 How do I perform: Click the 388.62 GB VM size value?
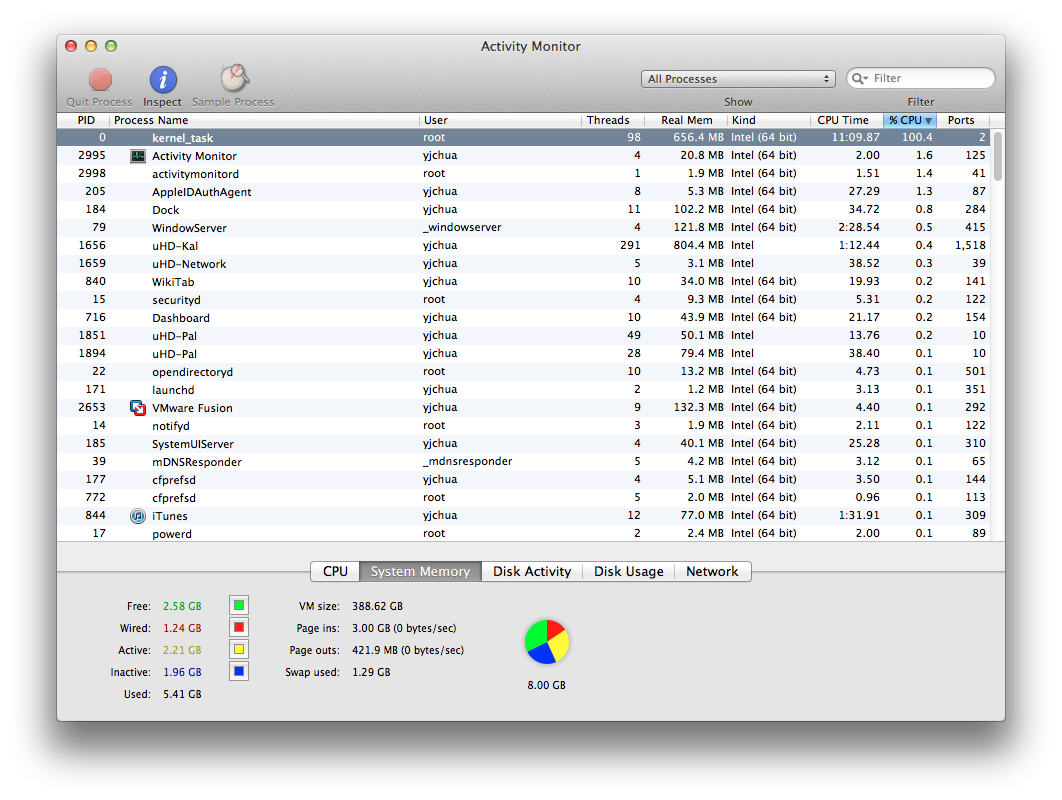click(x=377, y=606)
